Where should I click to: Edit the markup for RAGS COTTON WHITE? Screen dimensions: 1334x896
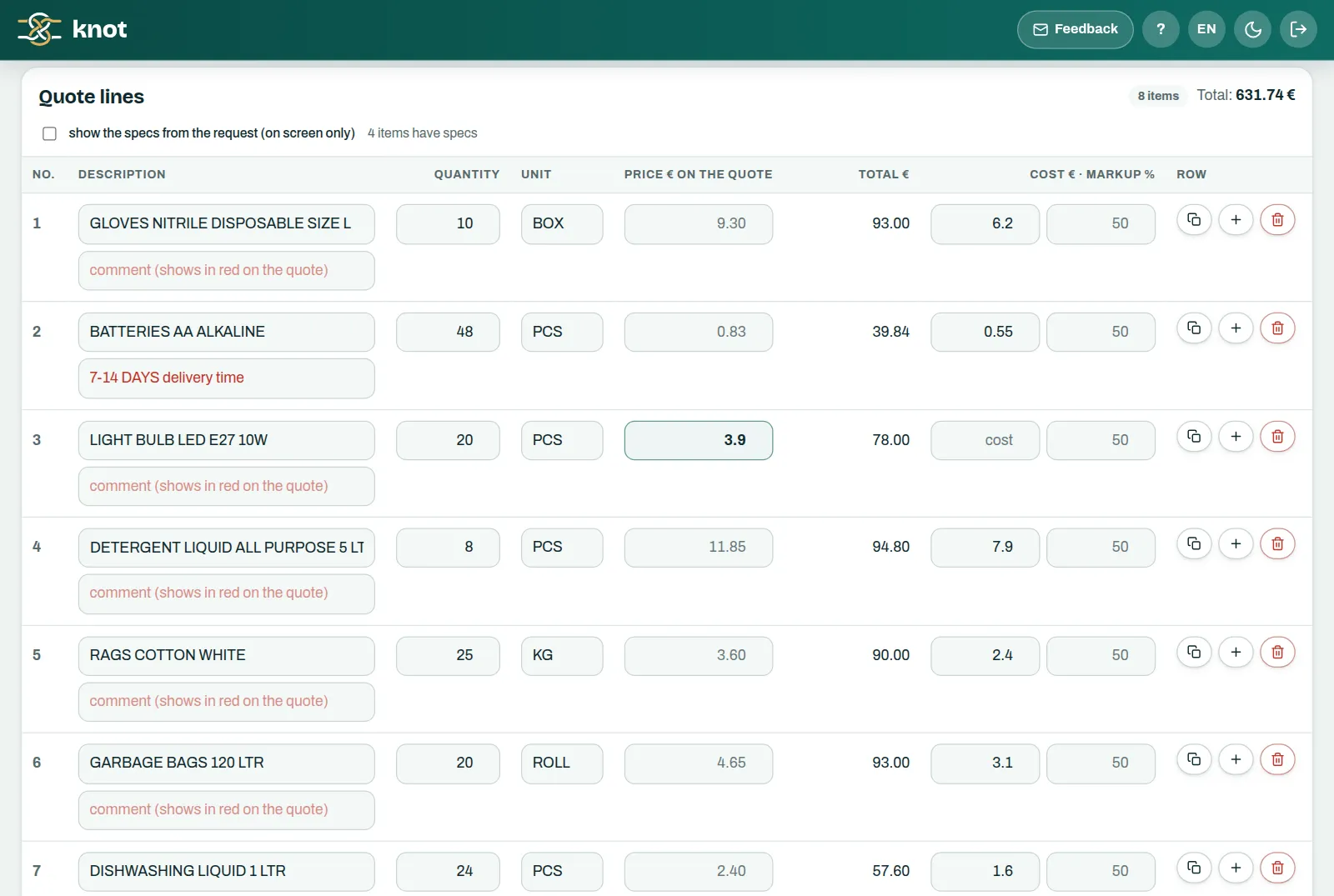click(x=1101, y=655)
